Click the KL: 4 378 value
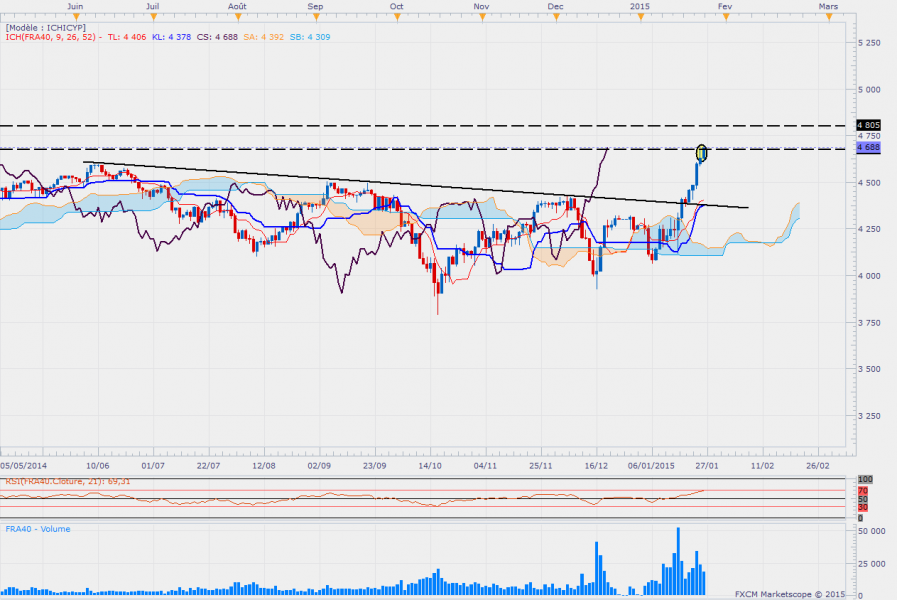897x600 pixels. [x=172, y=37]
